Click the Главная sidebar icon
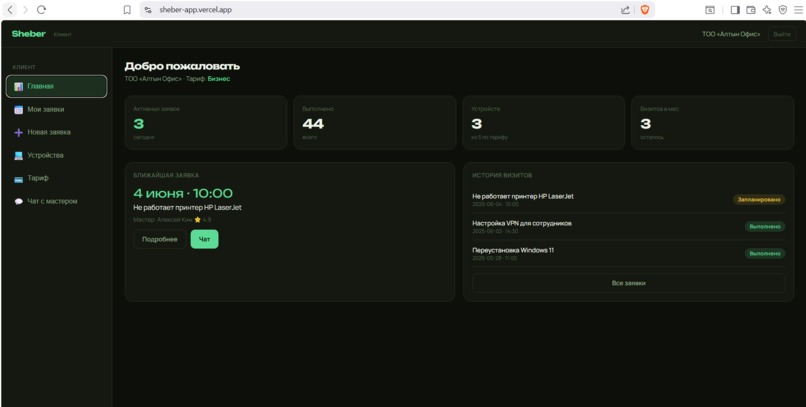Screen dimensions: 806x407 19,86
